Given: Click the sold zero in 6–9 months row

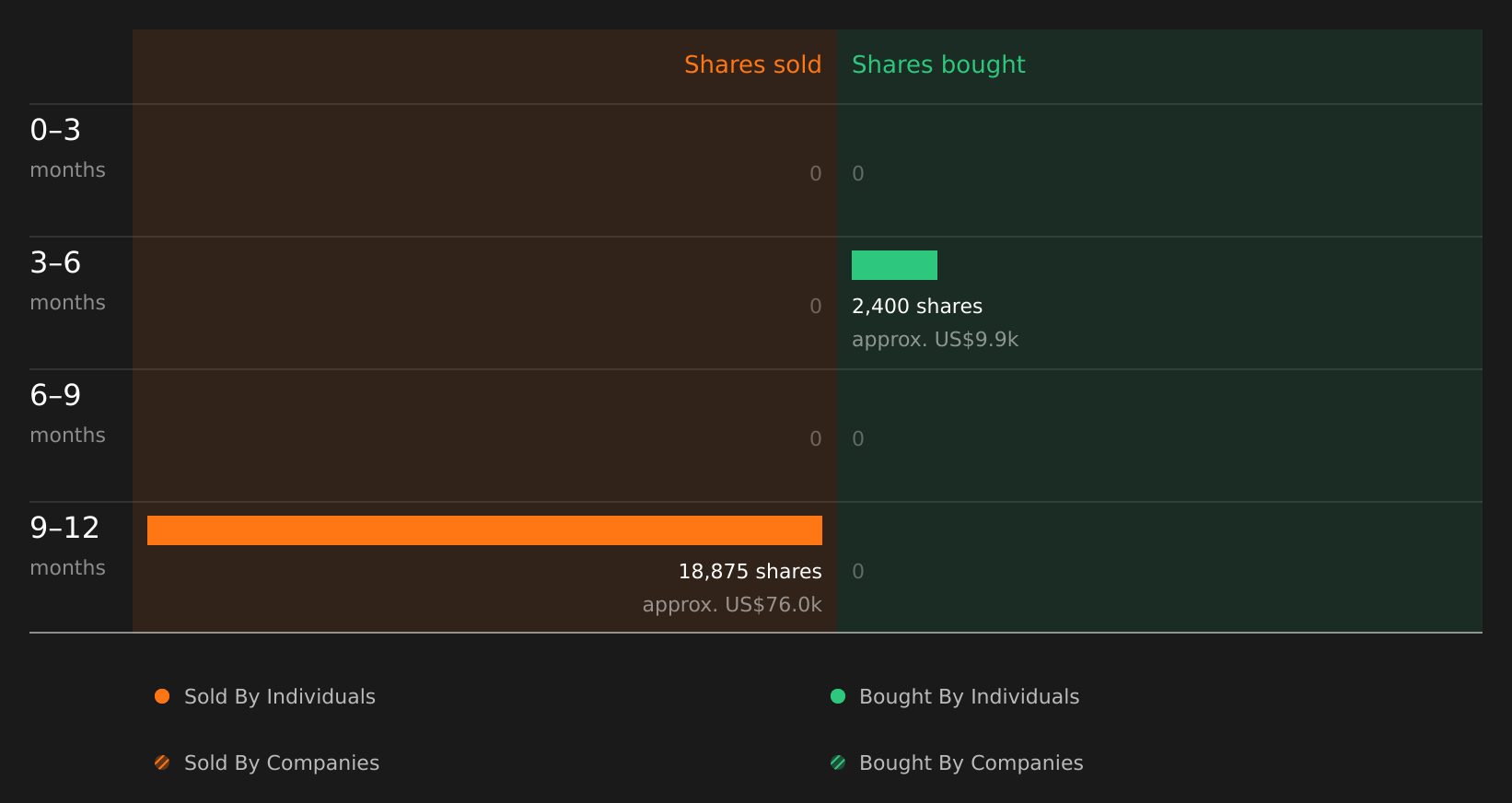Looking at the screenshot, I should pyautogui.click(x=816, y=439).
